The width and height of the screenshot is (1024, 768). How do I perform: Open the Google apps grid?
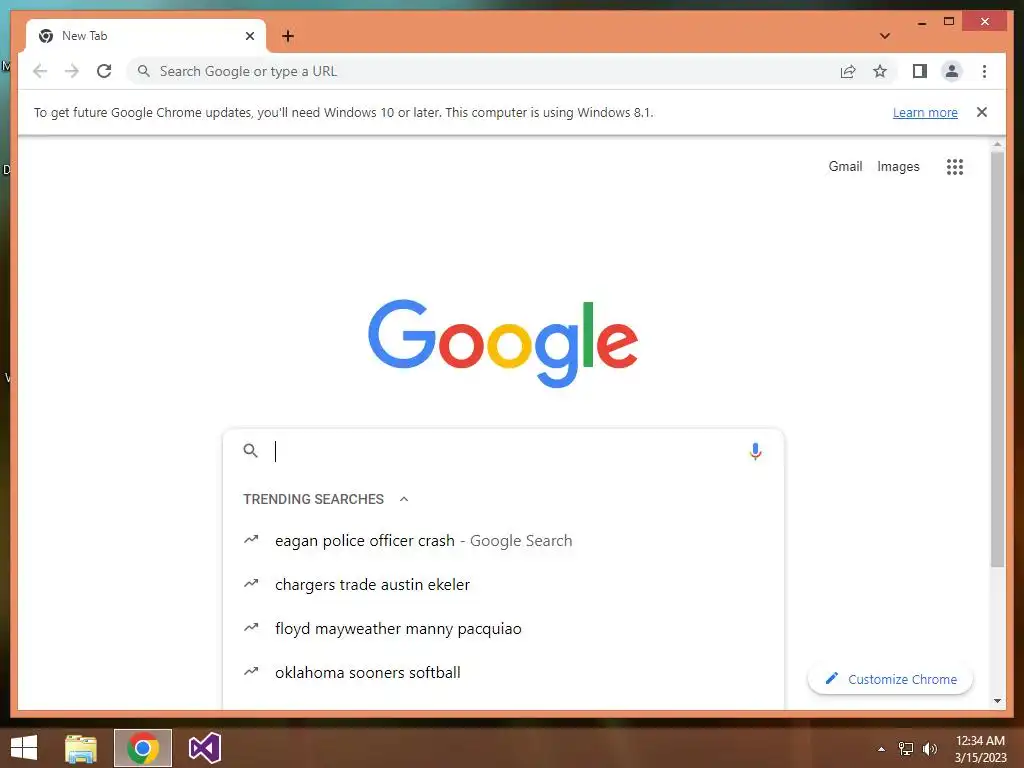[955, 167]
